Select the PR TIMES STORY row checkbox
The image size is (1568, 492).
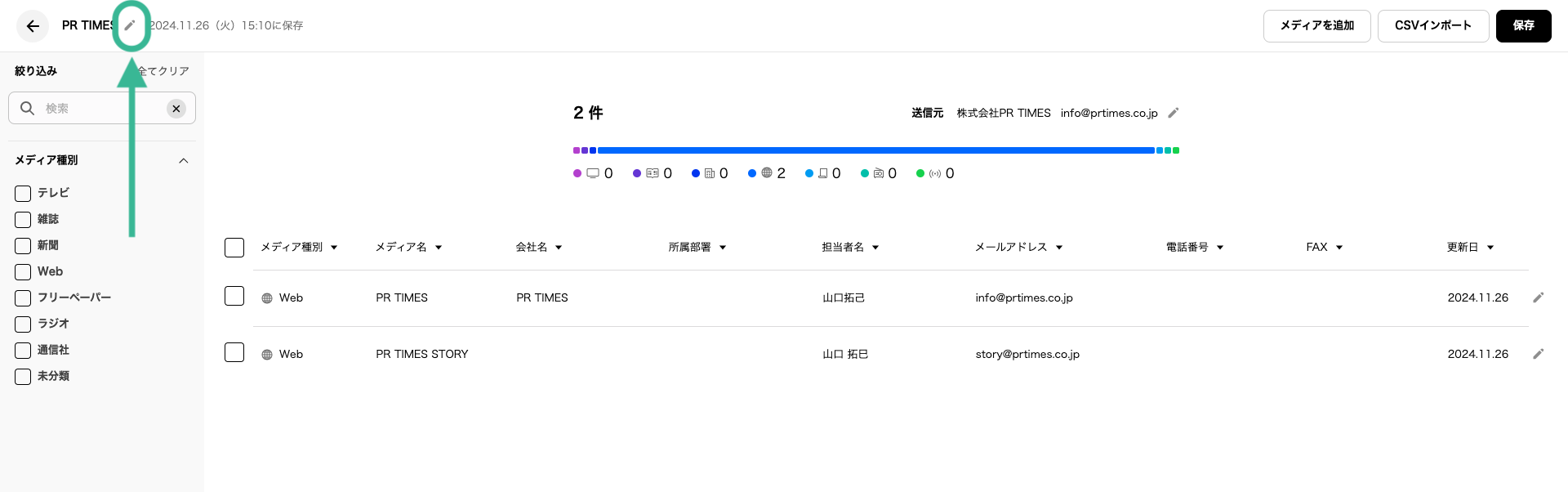[234, 352]
